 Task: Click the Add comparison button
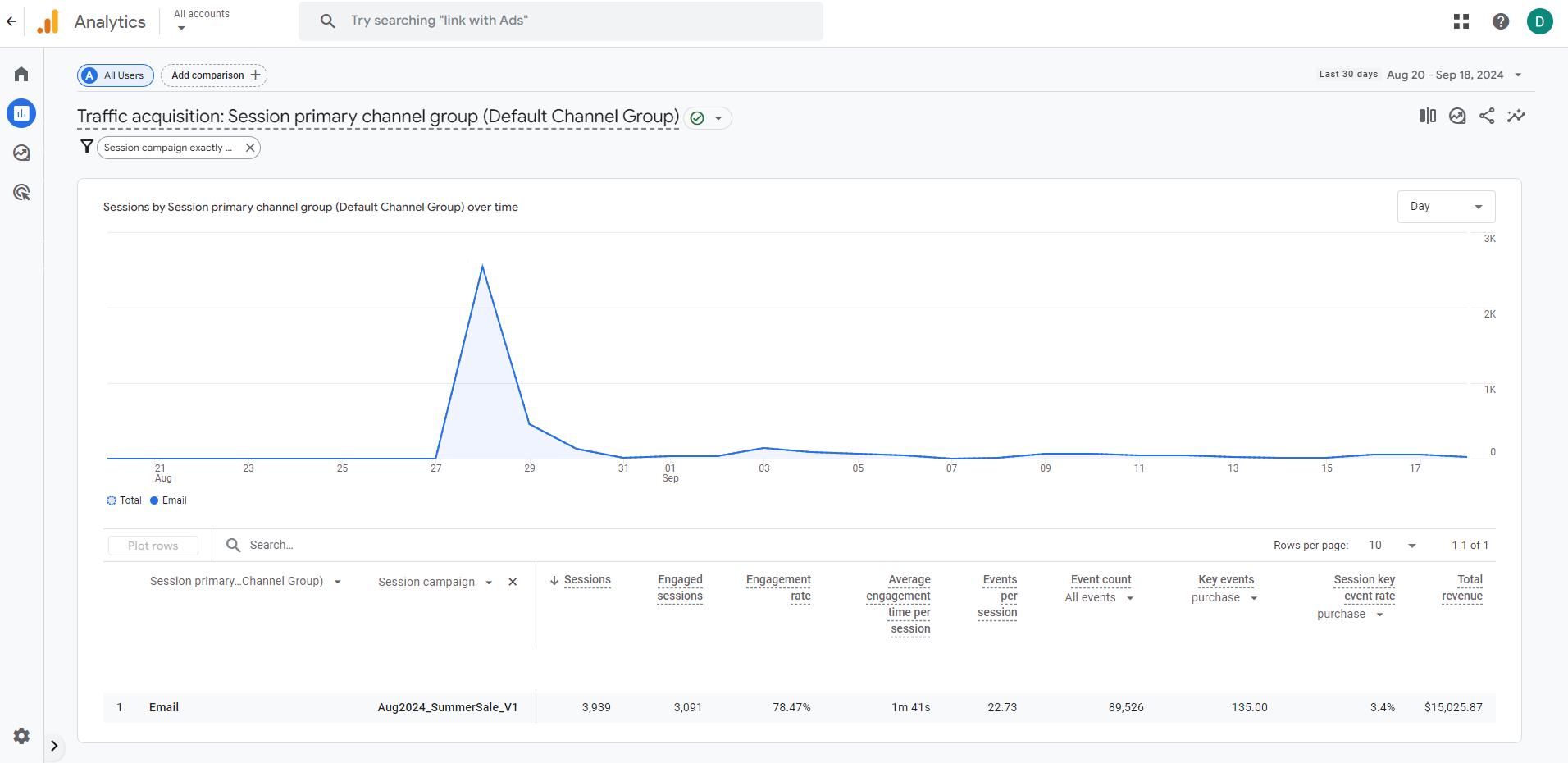(x=214, y=75)
